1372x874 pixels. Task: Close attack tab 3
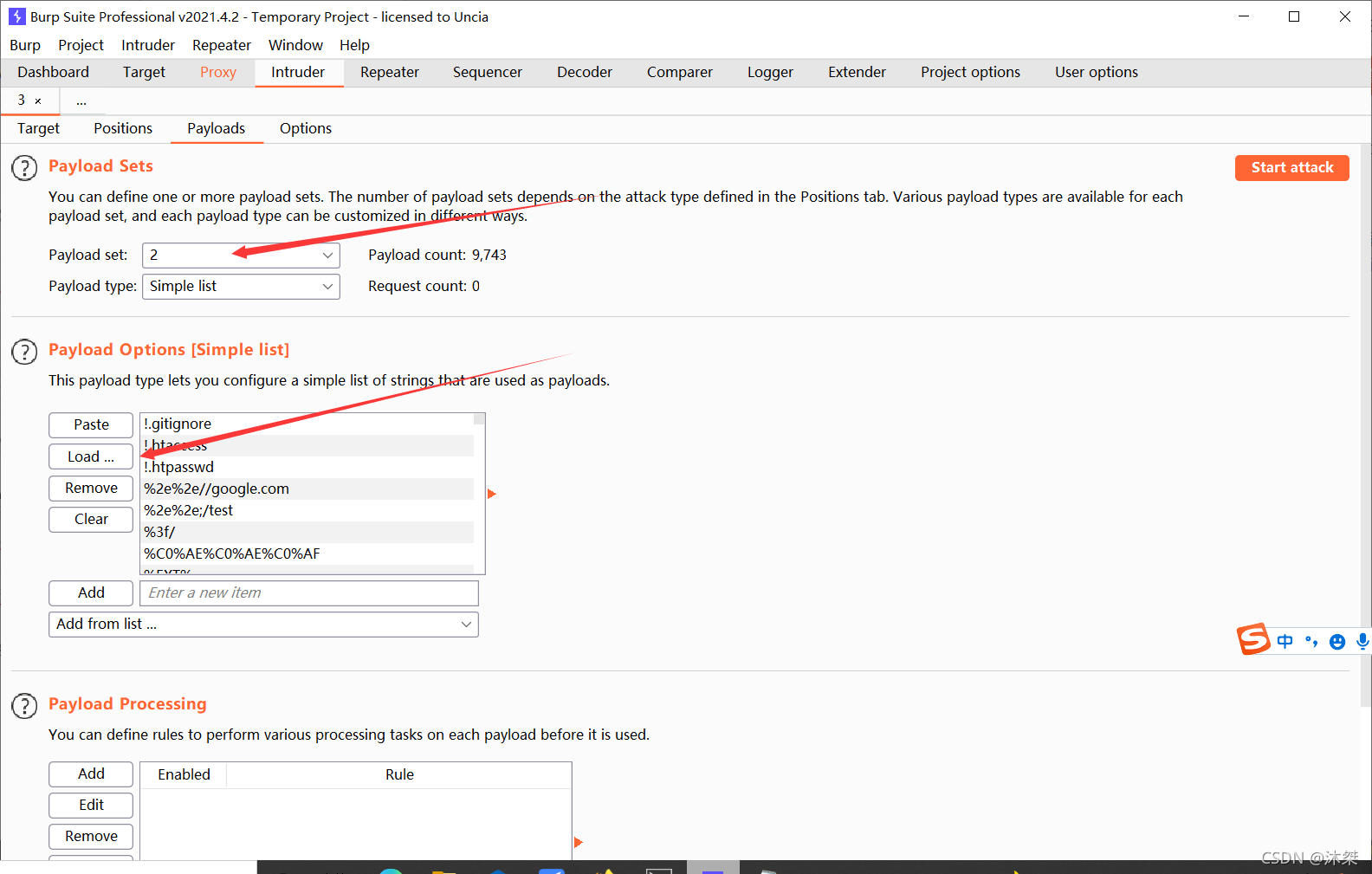[38, 100]
